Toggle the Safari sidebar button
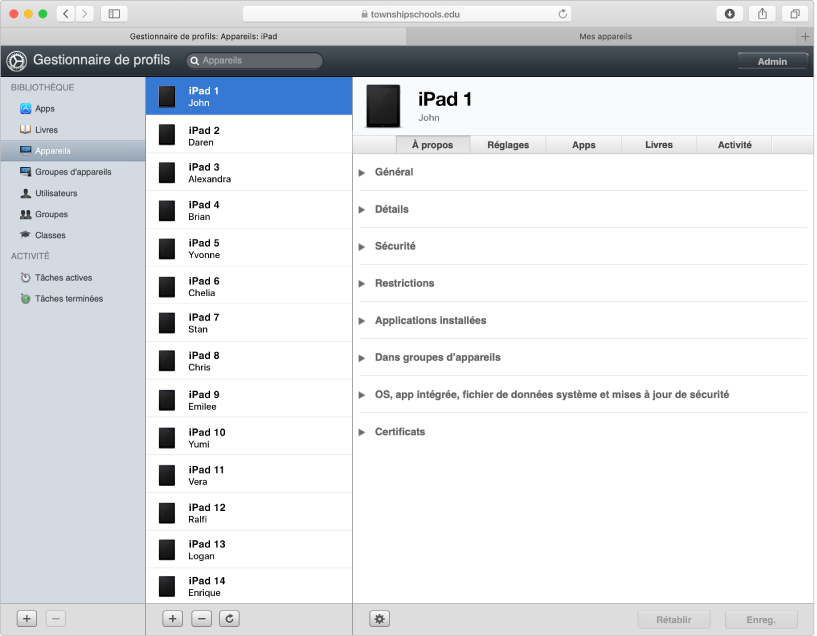The image size is (817, 636). [x=114, y=14]
